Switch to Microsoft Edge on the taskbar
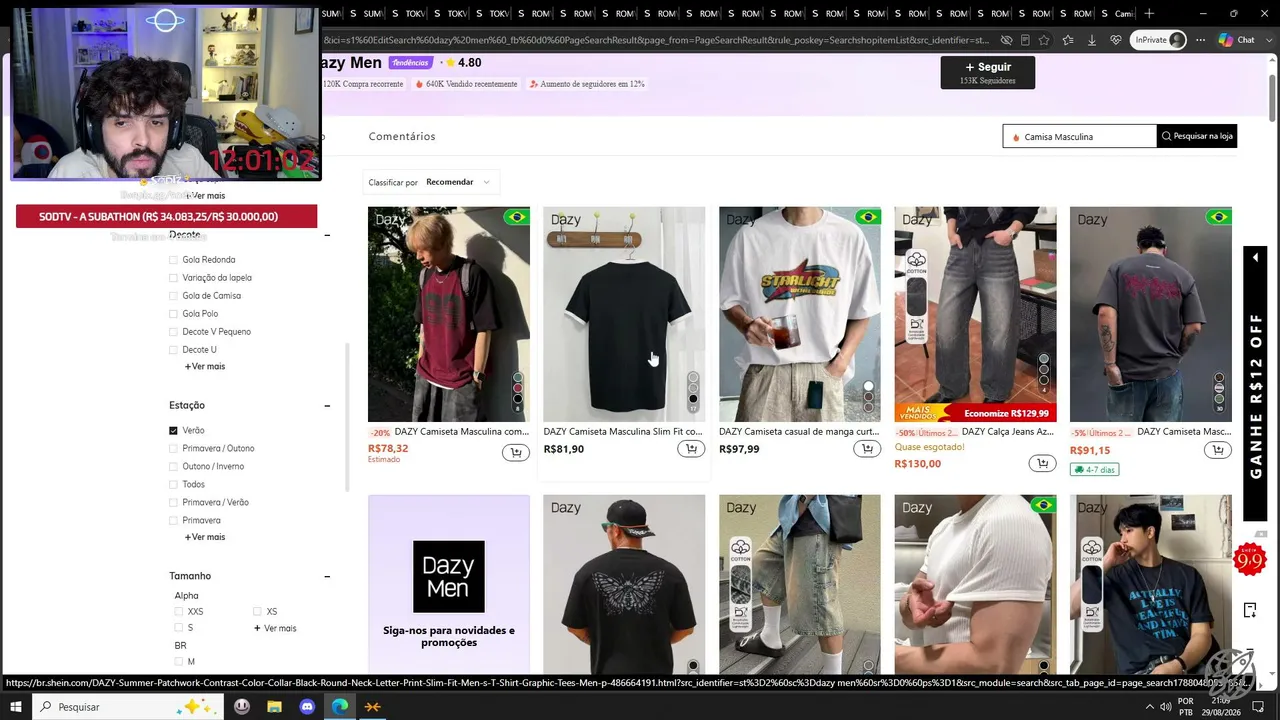Screen dimensions: 1280x720 340,707
